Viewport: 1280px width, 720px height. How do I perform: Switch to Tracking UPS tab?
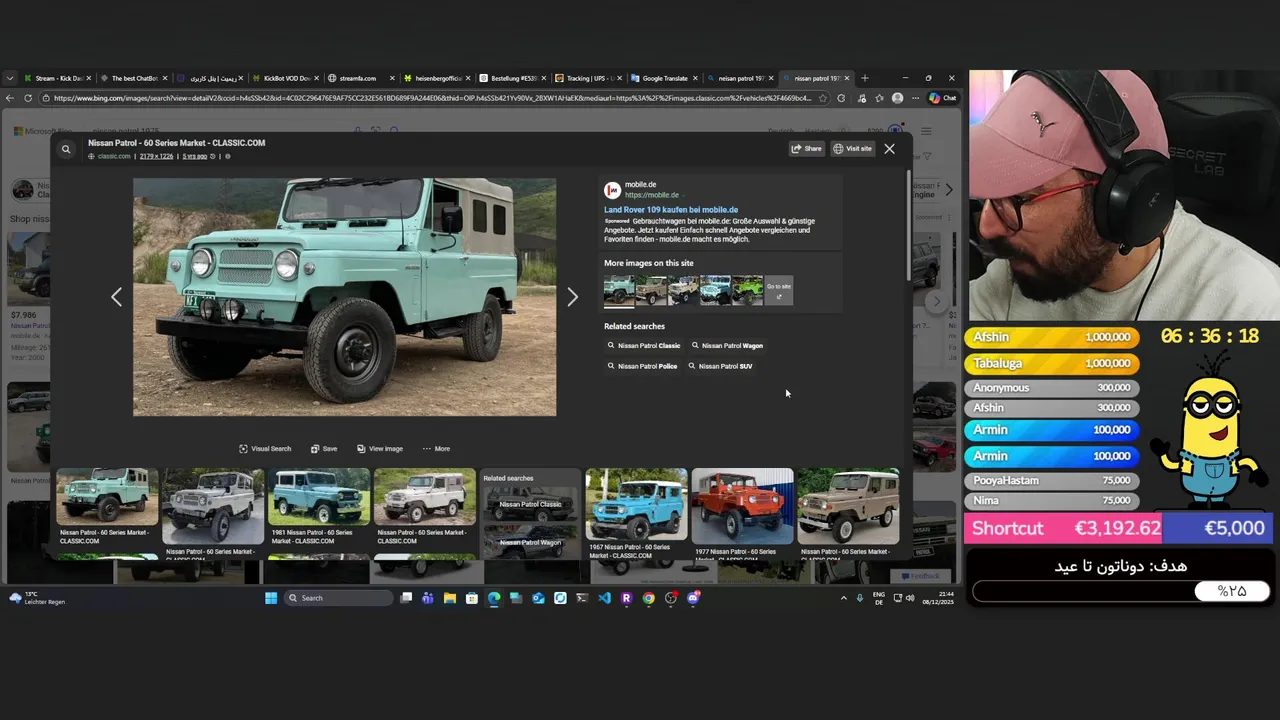(590, 78)
